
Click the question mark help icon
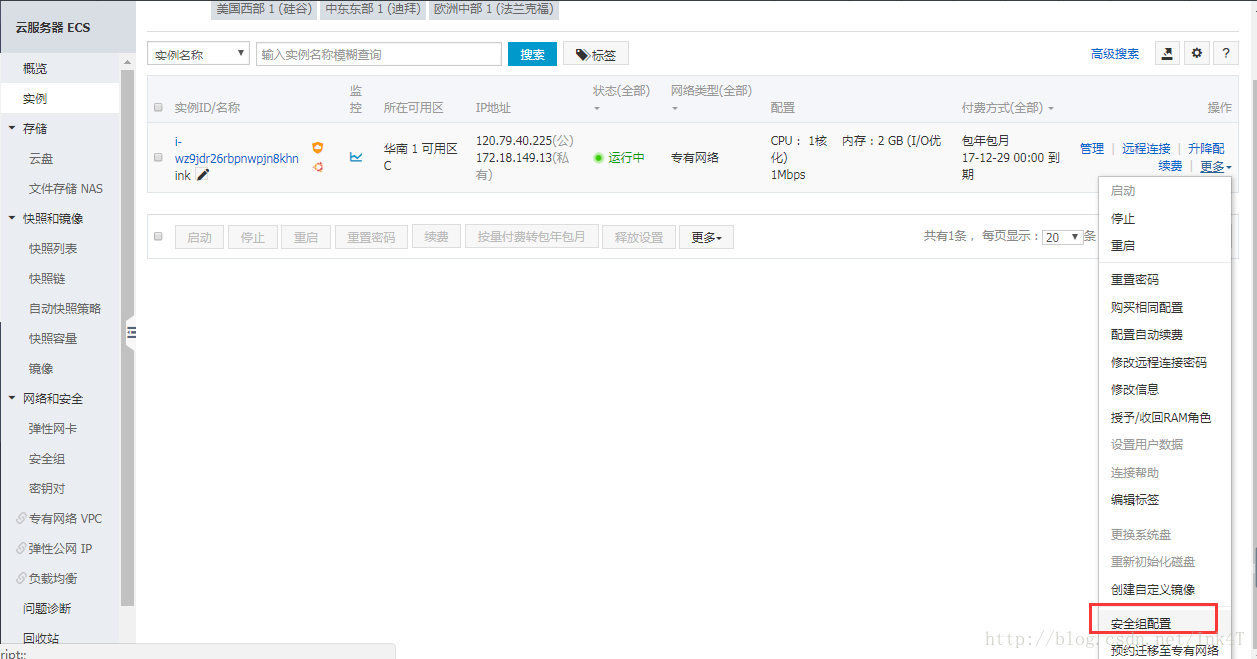click(x=1227, y=54)
